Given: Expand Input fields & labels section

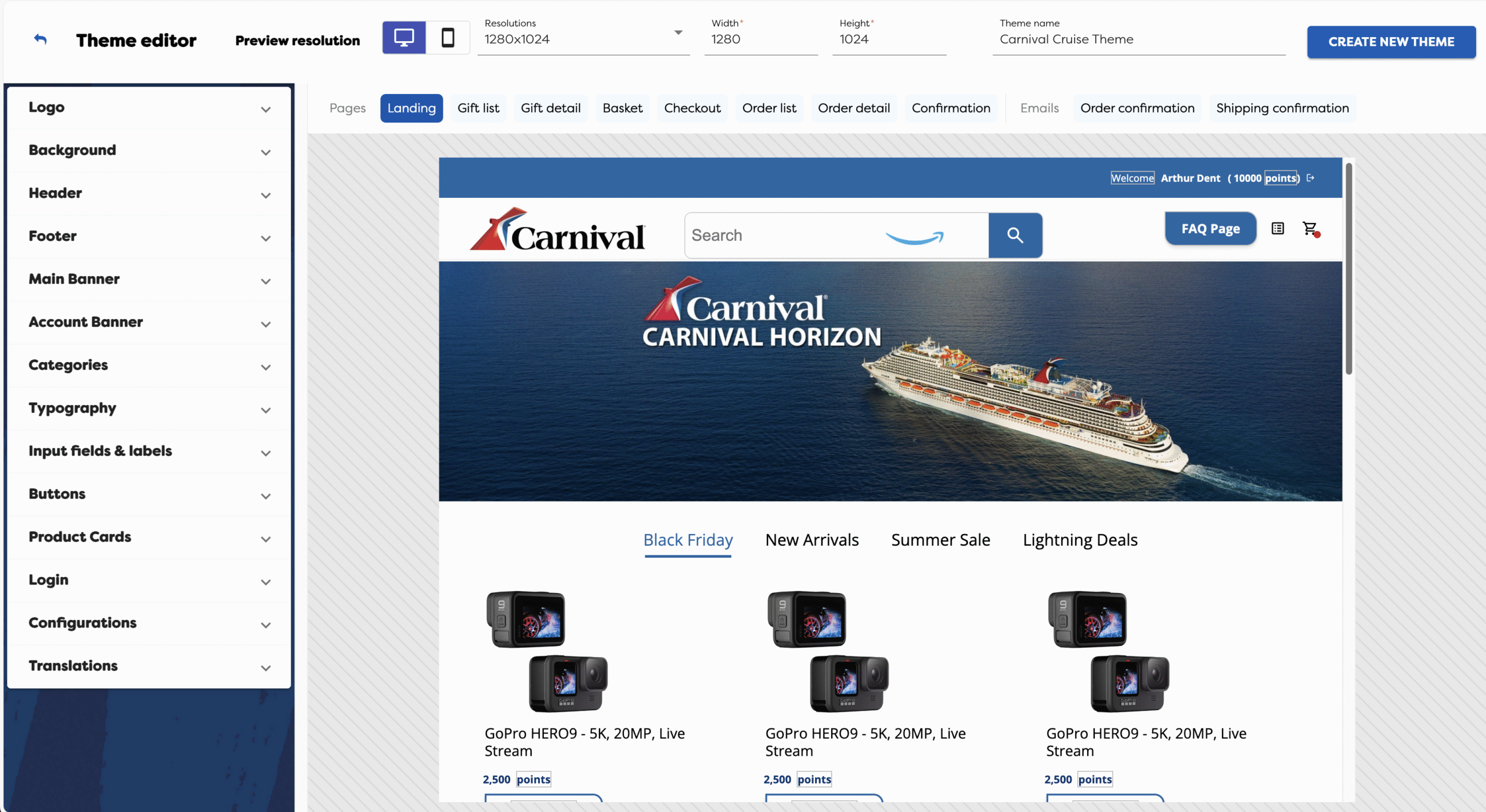Looking at the screenshot, I should pos(149,452).
